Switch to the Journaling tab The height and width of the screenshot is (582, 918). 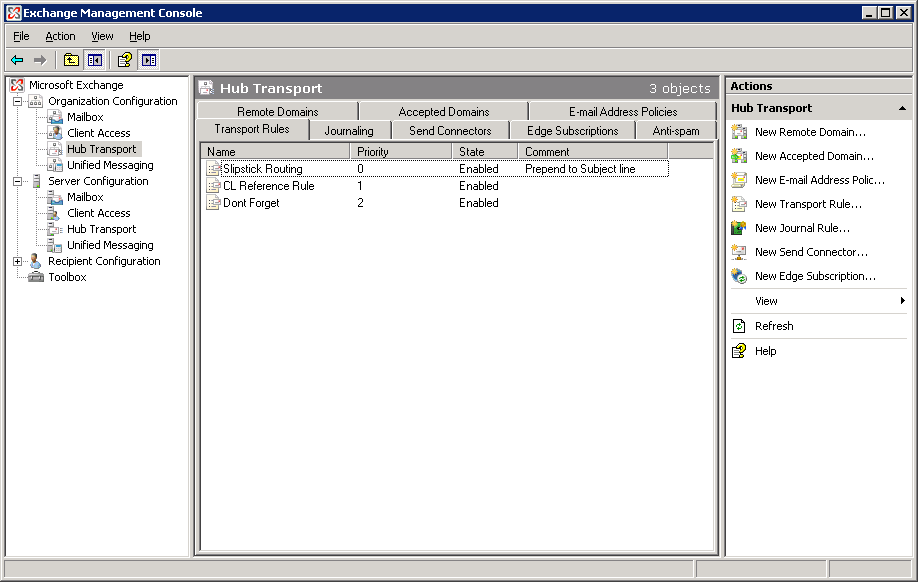coord(349,131)
